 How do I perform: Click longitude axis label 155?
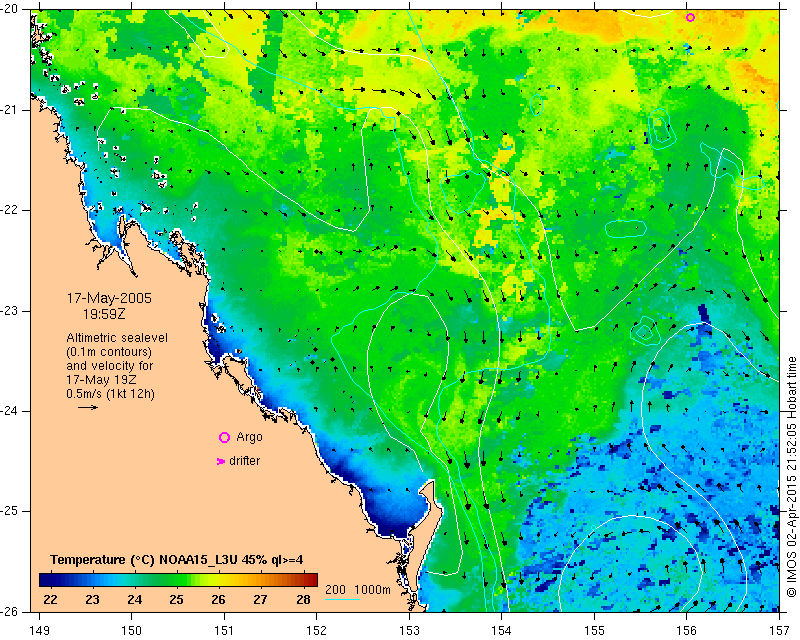(594, 631)
